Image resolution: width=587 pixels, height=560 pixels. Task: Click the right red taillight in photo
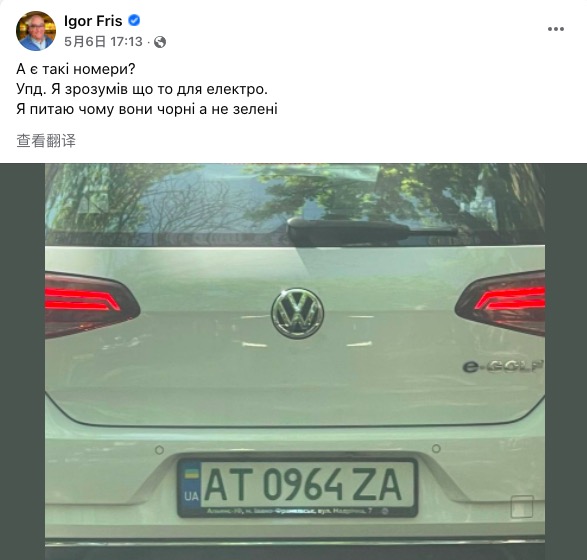(500, 302)
